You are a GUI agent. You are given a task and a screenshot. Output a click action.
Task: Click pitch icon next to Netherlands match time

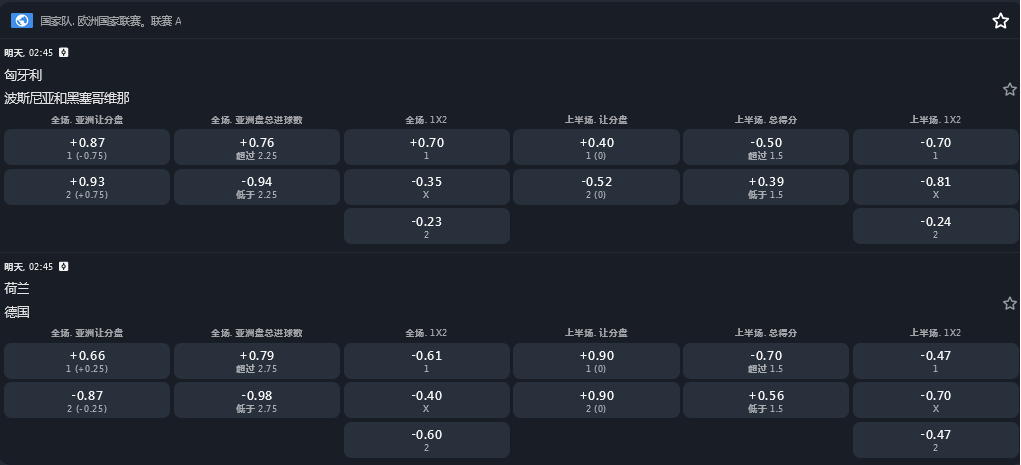tap(64, 266)
